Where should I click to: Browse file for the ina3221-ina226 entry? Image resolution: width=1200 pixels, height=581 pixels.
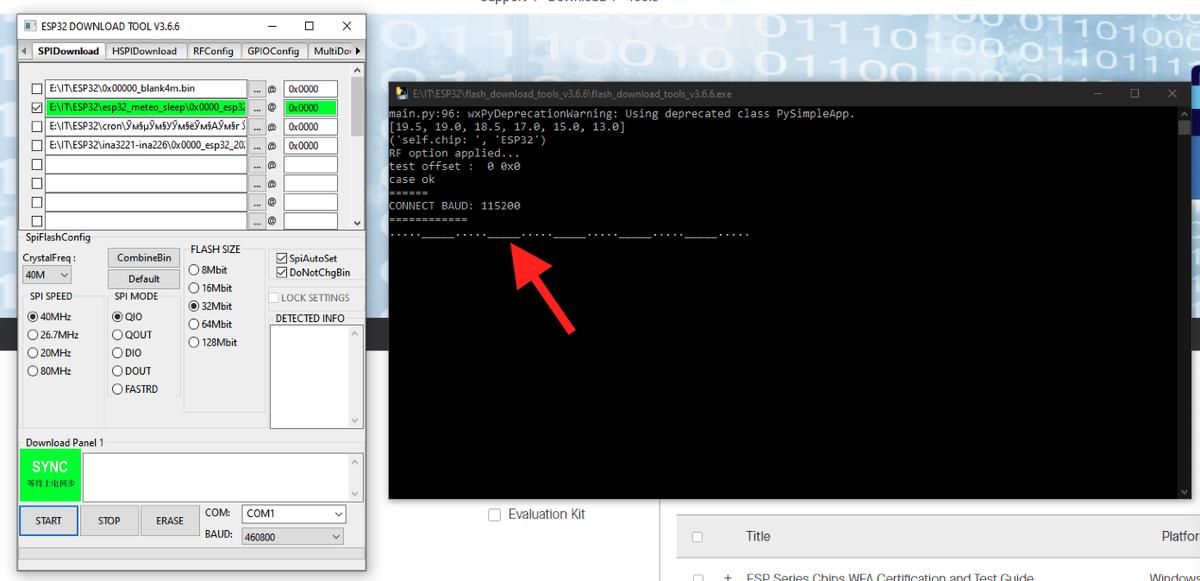pyautogui.click(x=258, y=145)
